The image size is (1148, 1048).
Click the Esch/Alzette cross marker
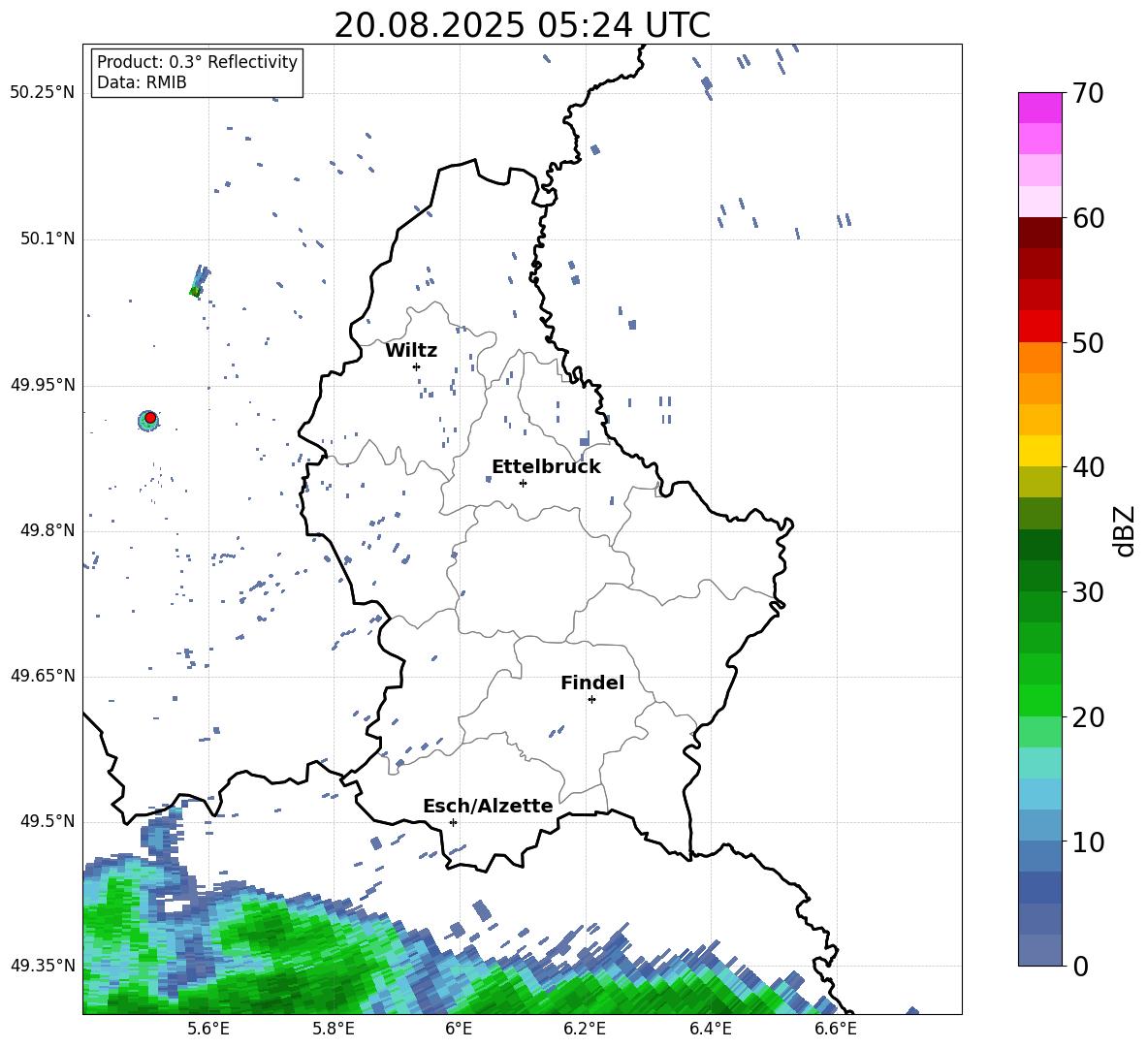click(453, 822)
